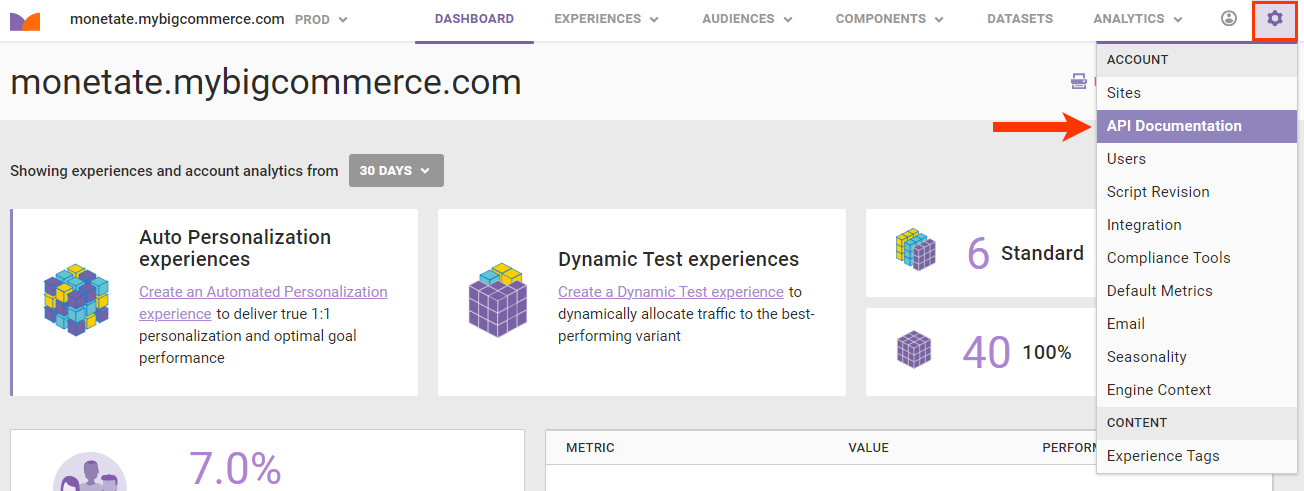Image resolution: width=1304 pixels, height=491 pixels.
Task: Select Users in settings menu
Action: (x=1196, y=159)
